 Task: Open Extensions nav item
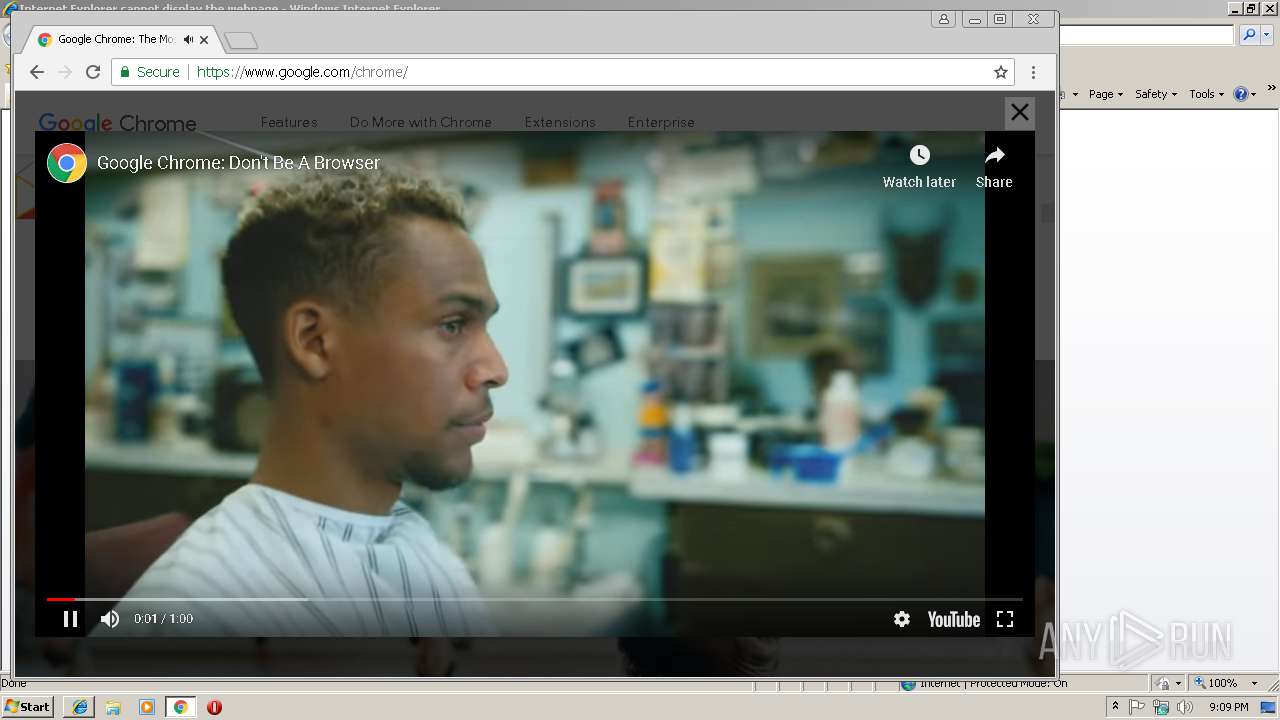click(560, 122)
